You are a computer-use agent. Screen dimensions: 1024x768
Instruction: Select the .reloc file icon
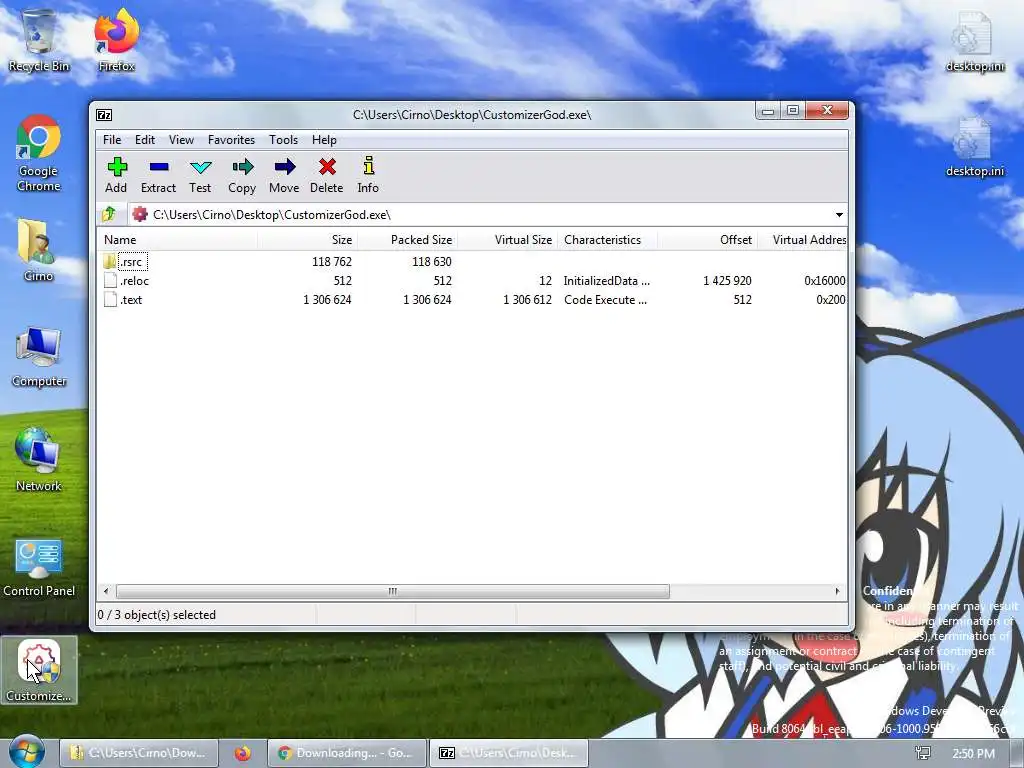click(x=110, y=281)
